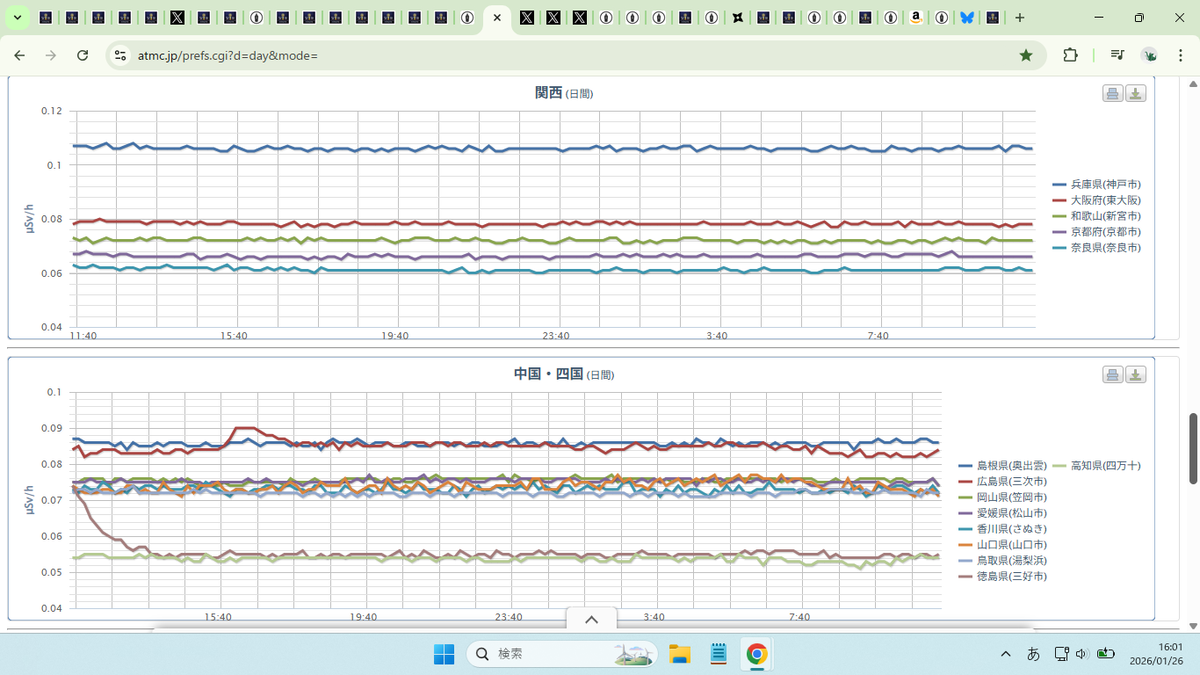
Task: Toggle the 岡山県(笠岡市) series in the legend
Action: 1003,497
